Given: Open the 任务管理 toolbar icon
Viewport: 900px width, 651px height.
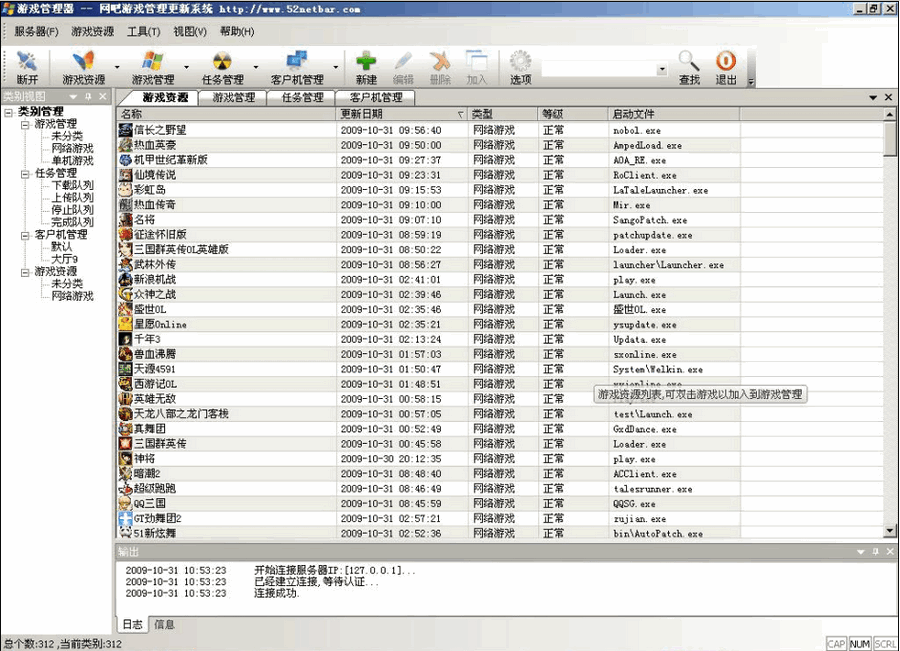Looking at the screenshot, I should tap(222, 66).
